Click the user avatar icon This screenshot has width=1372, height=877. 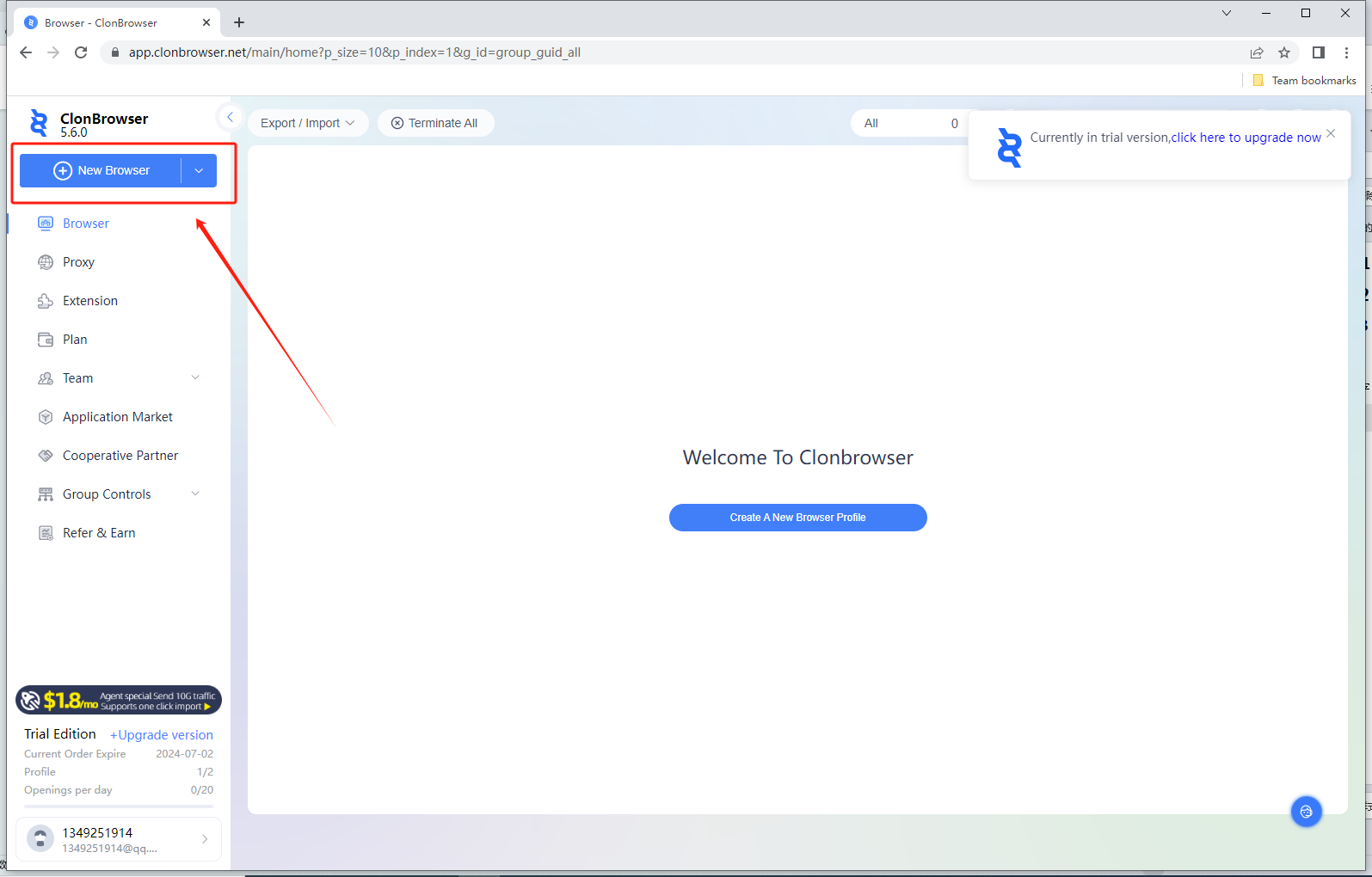(40, 838)
